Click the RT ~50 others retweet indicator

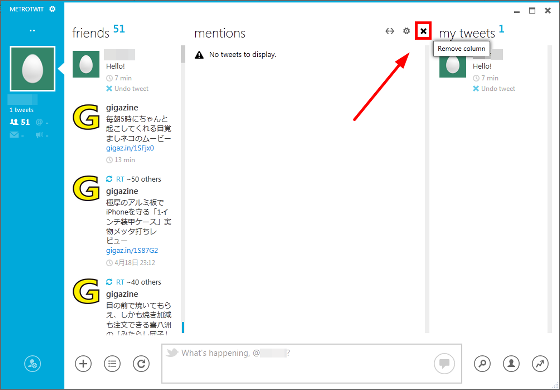point(134,179)
